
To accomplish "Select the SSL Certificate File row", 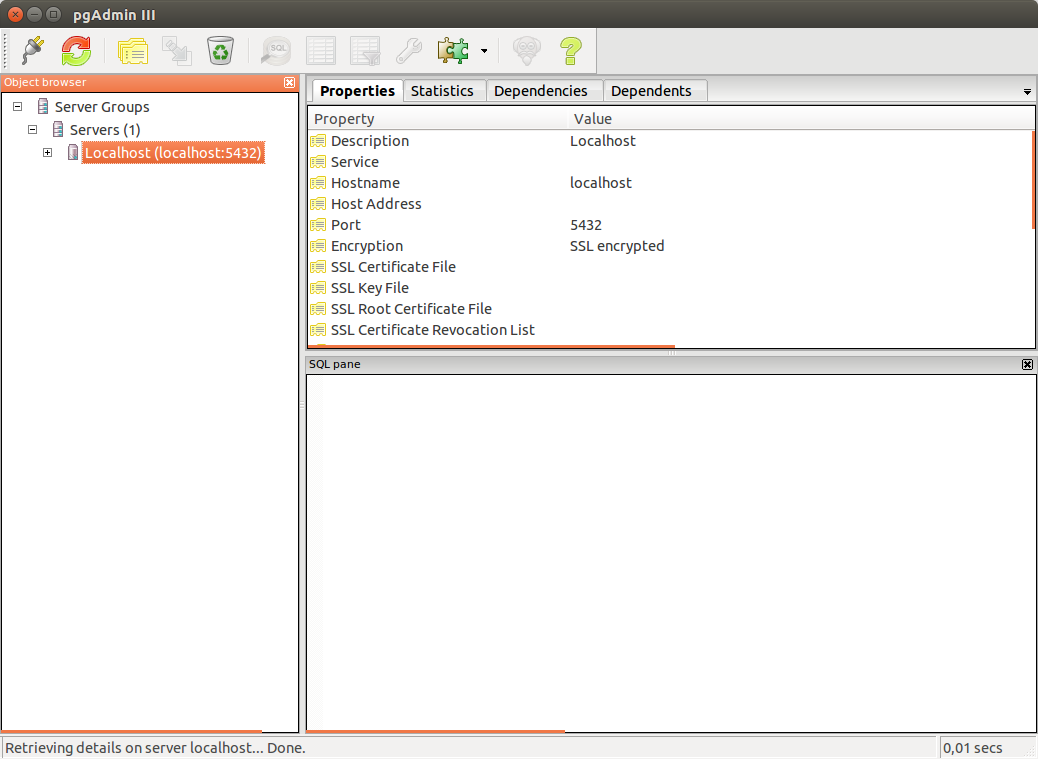I will 670,267.
